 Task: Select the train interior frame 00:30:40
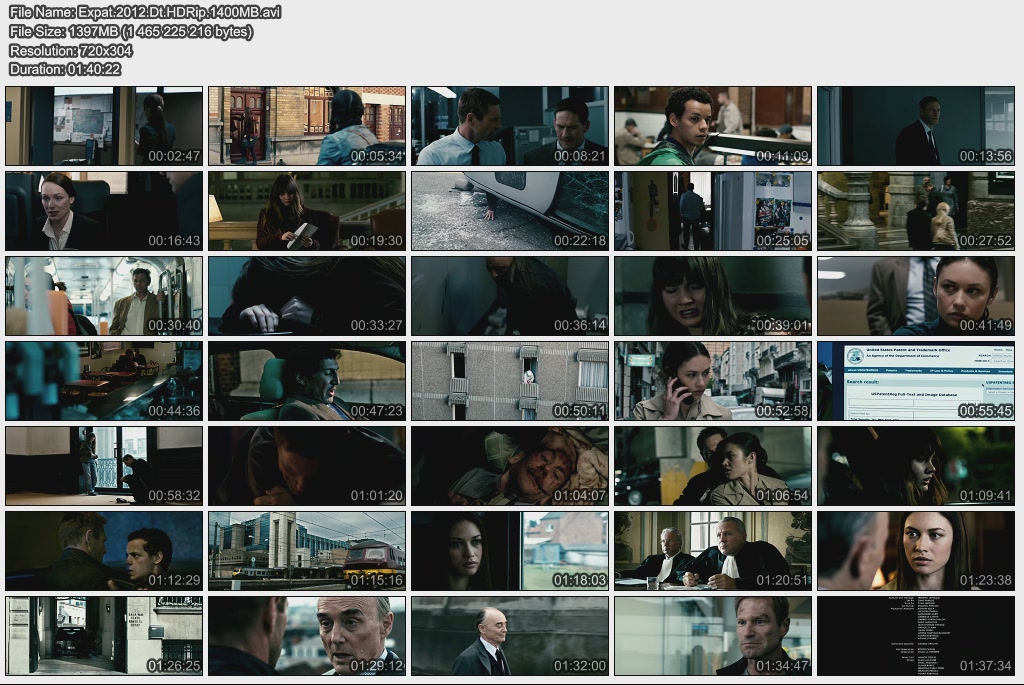pos(104,296)
